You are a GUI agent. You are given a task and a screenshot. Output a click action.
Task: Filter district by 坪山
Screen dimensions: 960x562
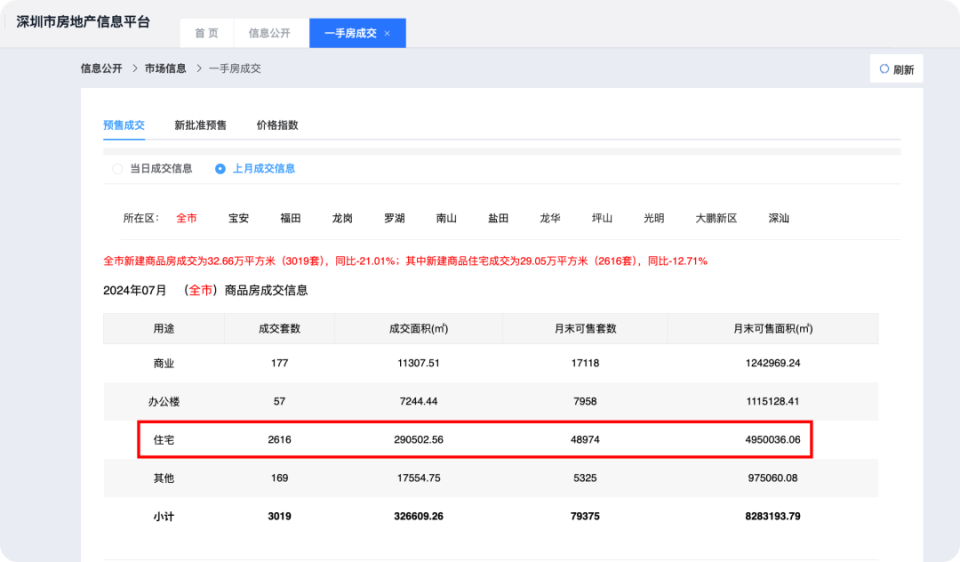pyautogui.click(x=602, y=218)
